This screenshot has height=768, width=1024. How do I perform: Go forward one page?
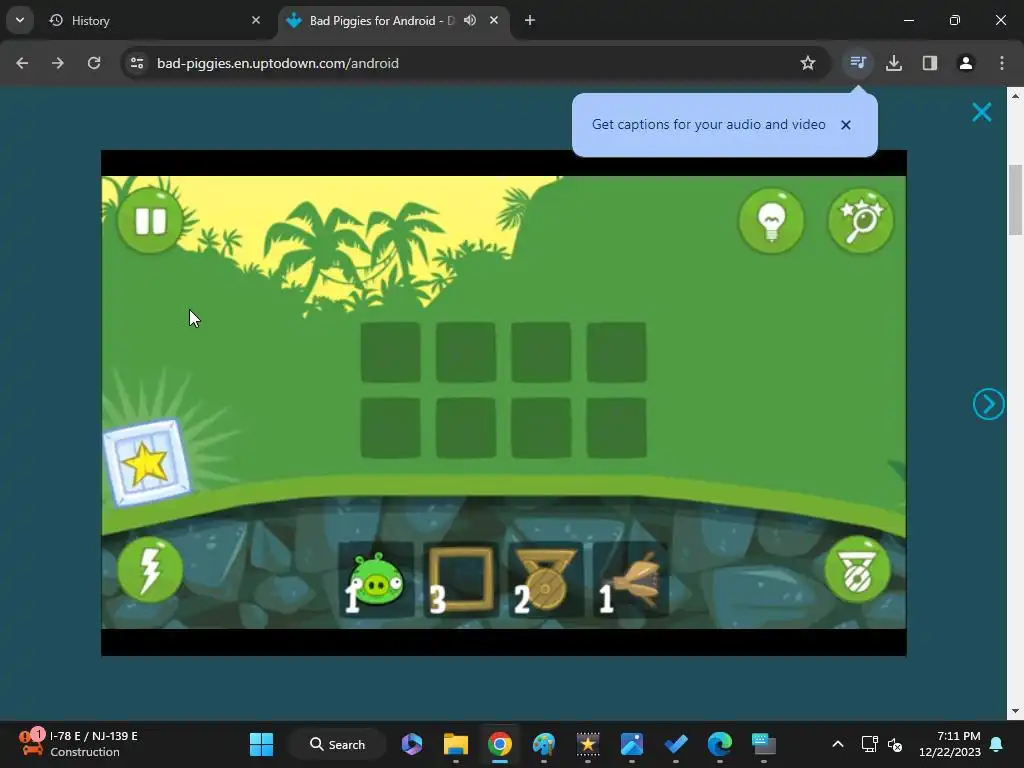[58, 63]
